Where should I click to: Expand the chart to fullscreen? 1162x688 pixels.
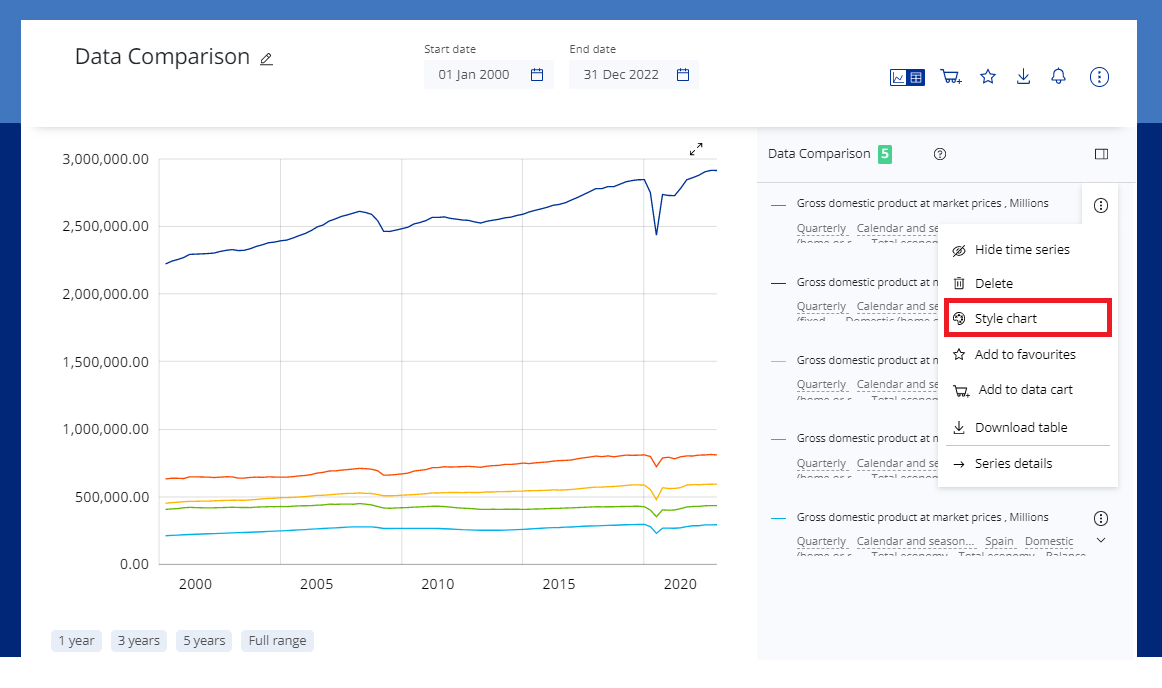[697, 149]
